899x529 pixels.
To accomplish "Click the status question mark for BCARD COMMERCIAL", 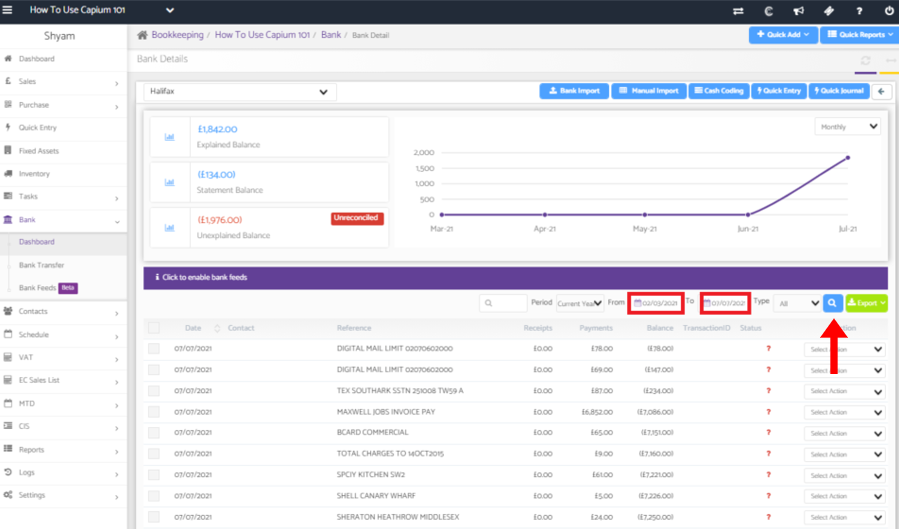I will [768, 433].
